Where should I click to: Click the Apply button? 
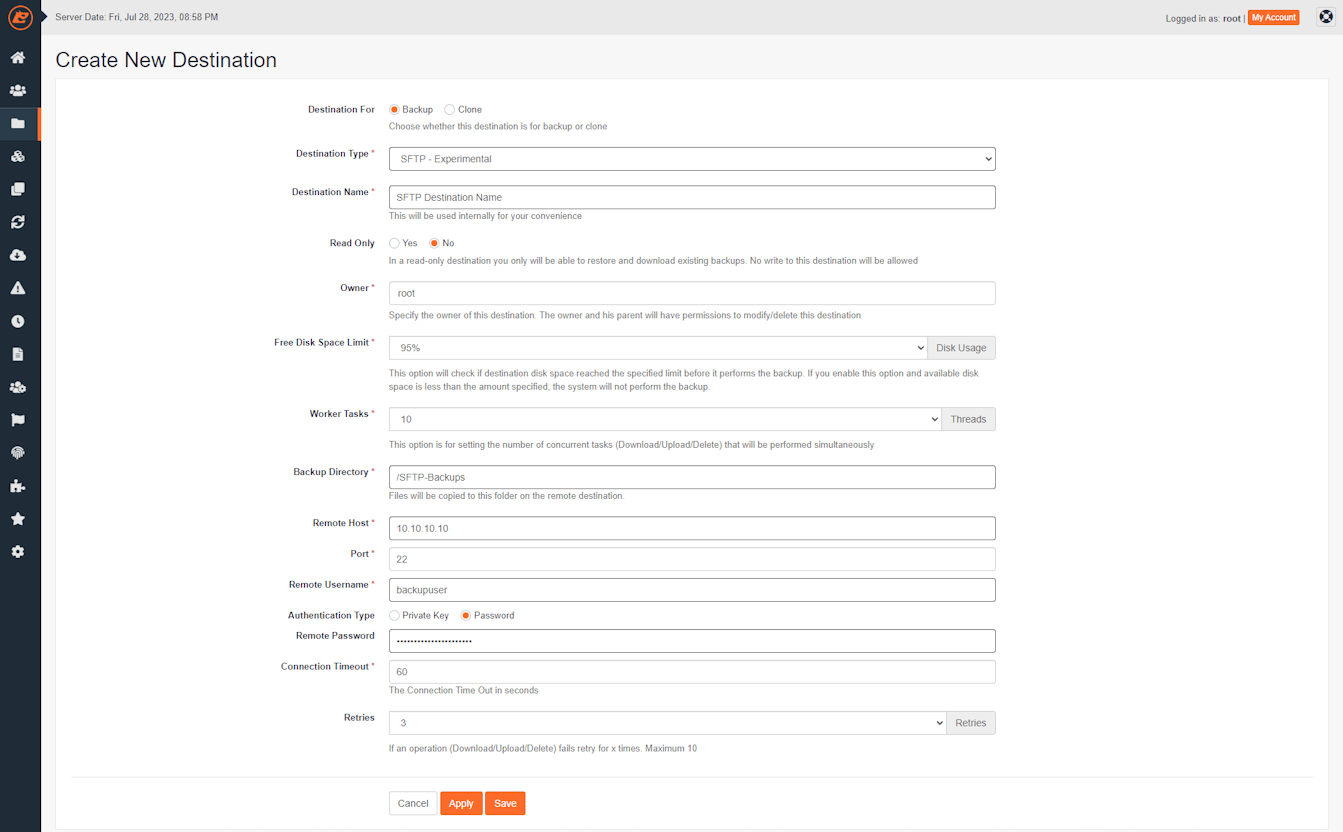pos(461,803)
